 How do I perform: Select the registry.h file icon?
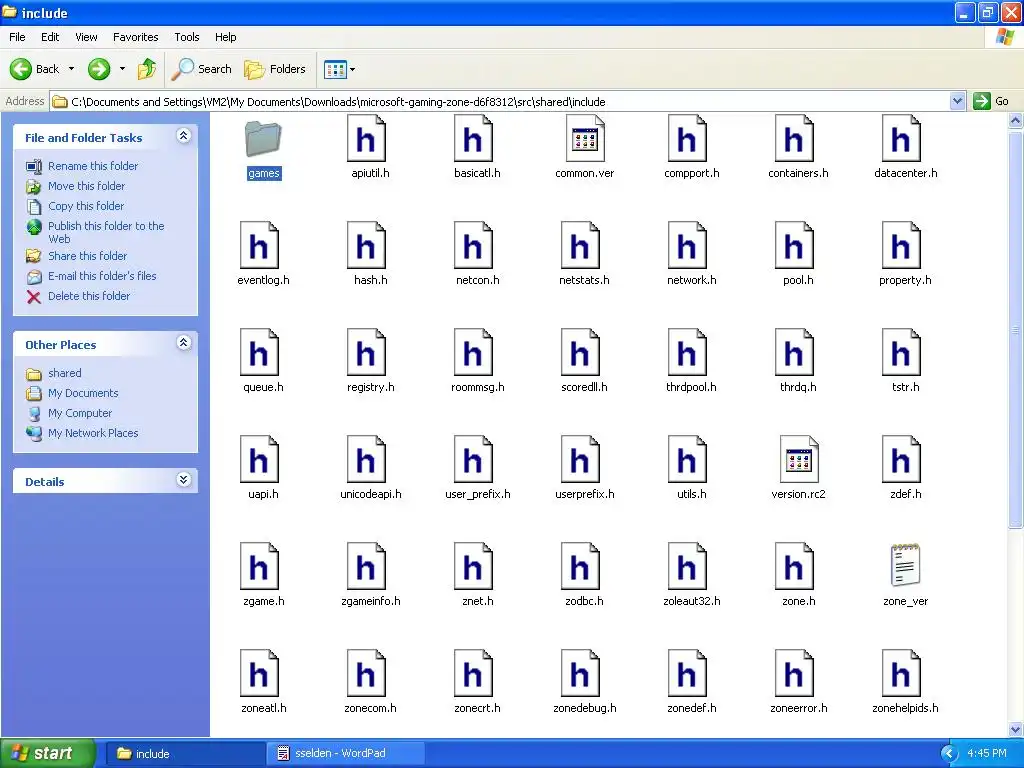coord(366,353)
